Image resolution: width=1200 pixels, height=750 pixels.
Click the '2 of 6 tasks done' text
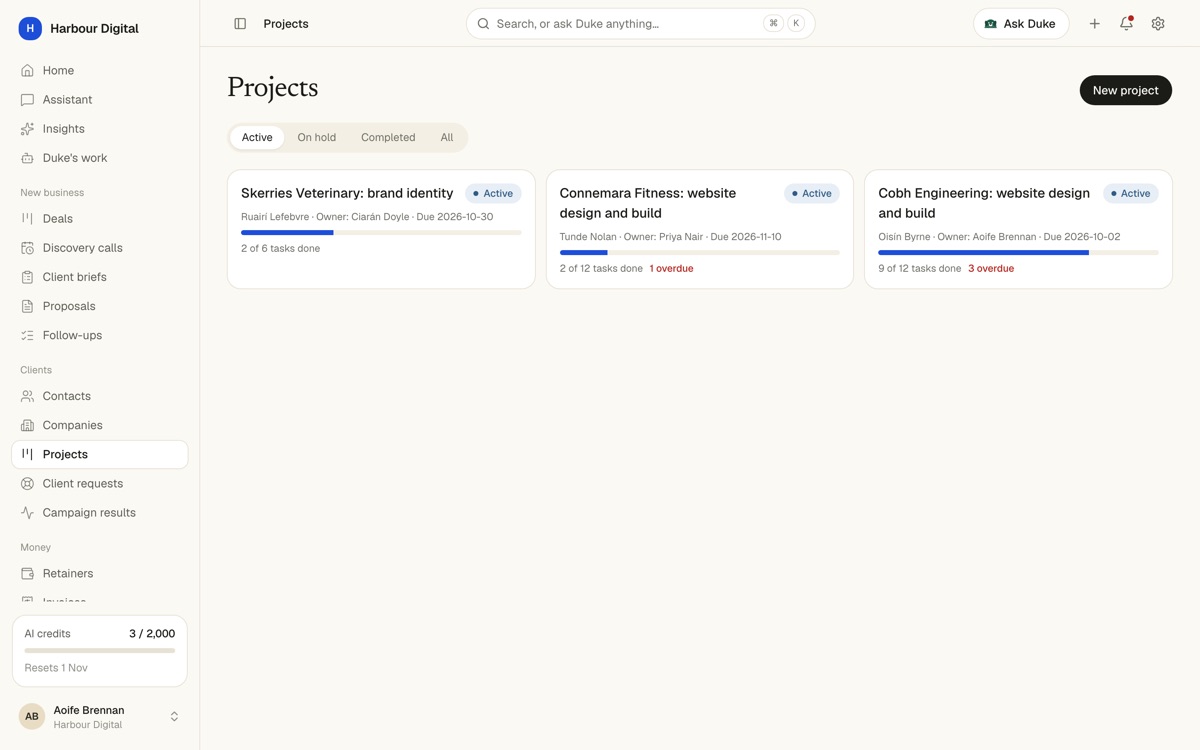click(281, 249)
